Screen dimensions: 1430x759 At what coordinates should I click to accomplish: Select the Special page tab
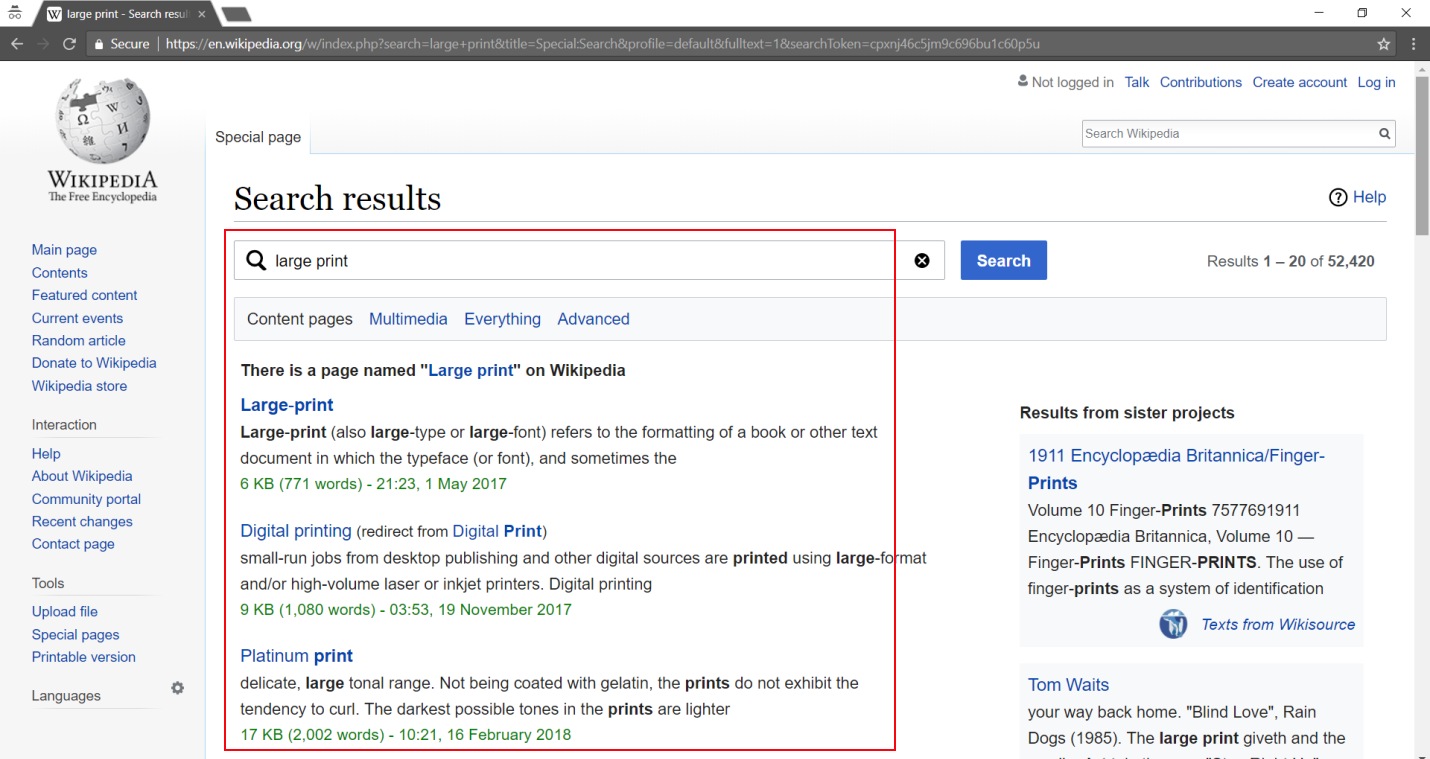[258, 137]
